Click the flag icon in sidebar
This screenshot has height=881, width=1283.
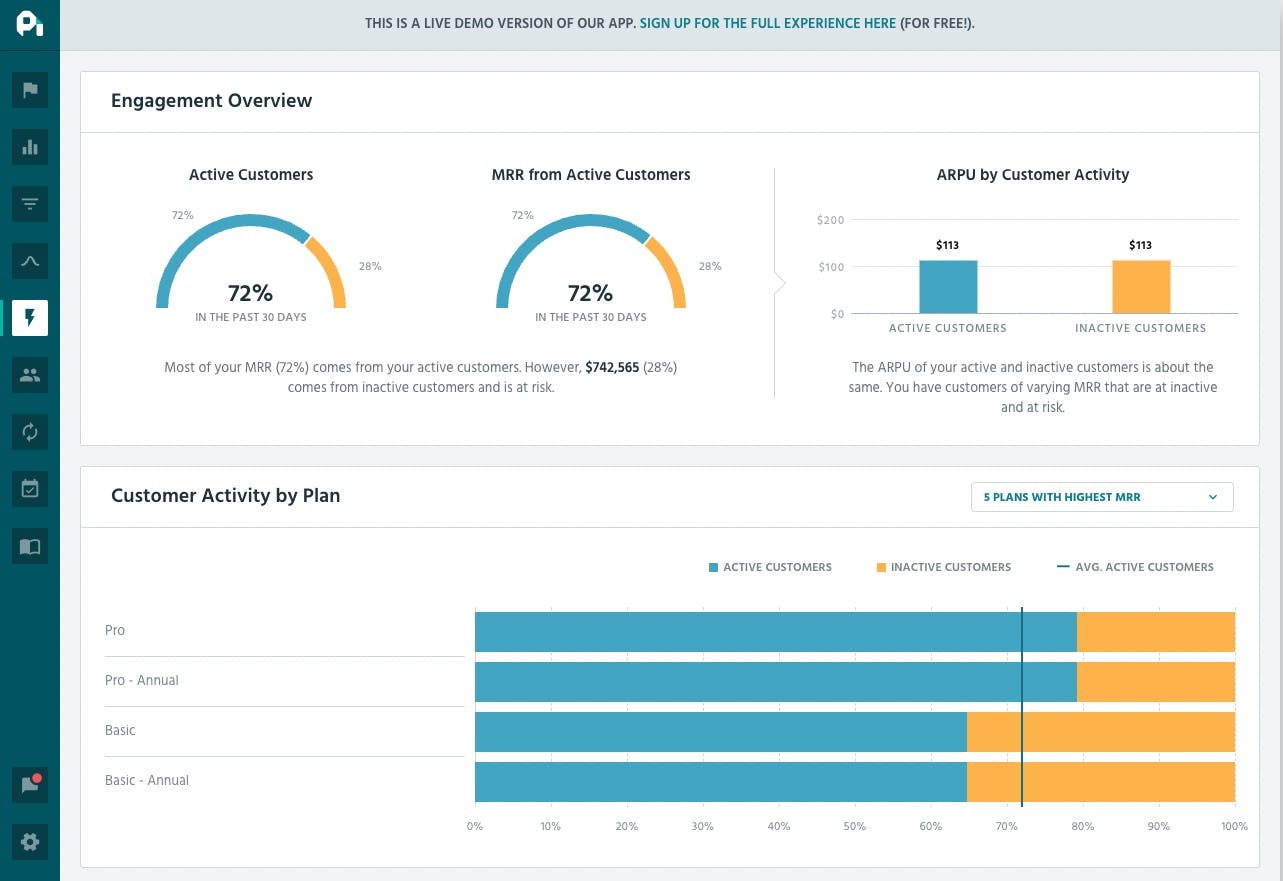click(x=30, y=91)
